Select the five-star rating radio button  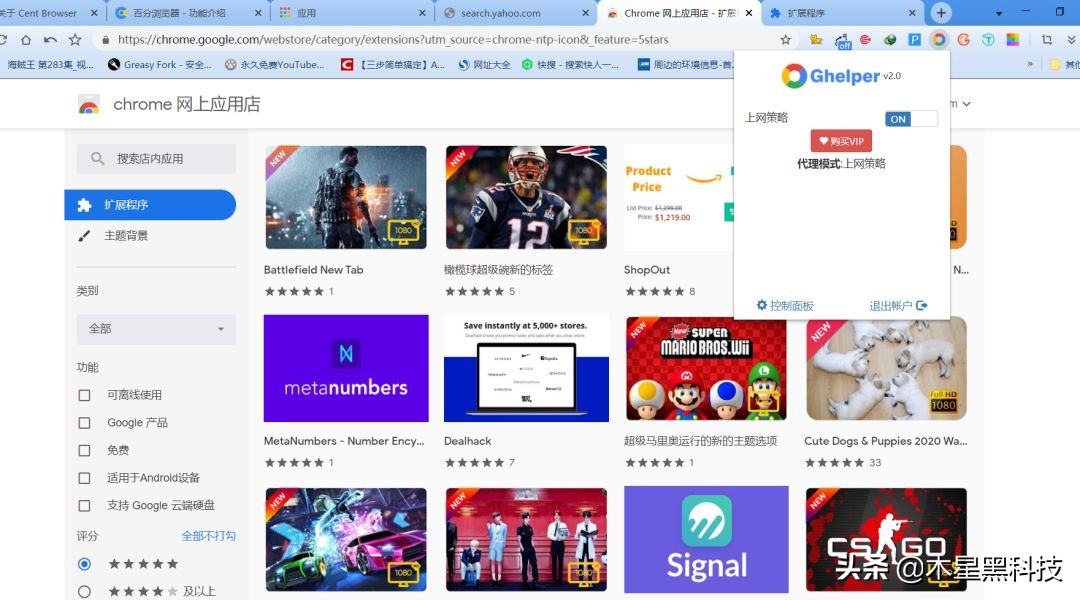tap(84, 564)
